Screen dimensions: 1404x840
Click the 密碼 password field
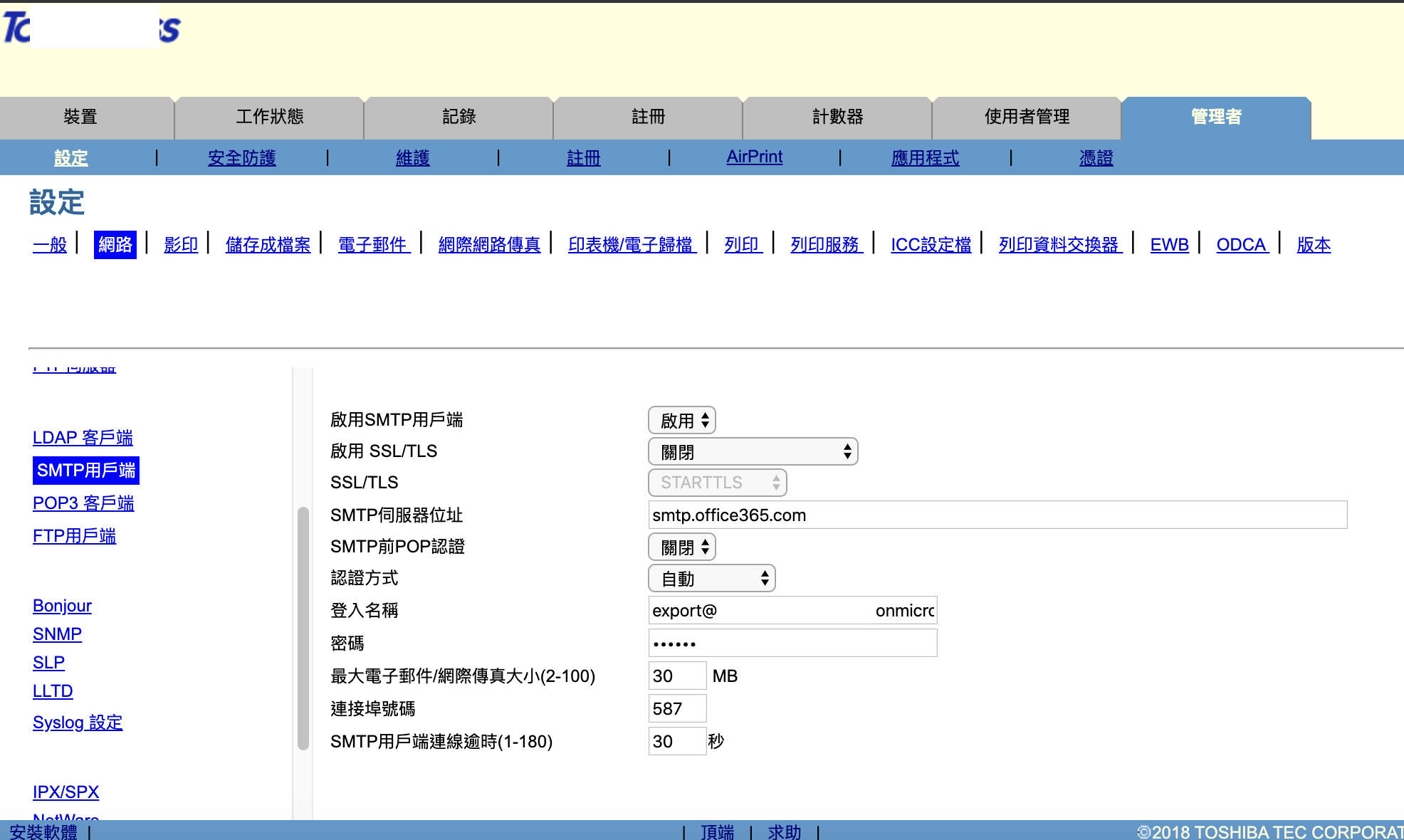tap(792, 643)
